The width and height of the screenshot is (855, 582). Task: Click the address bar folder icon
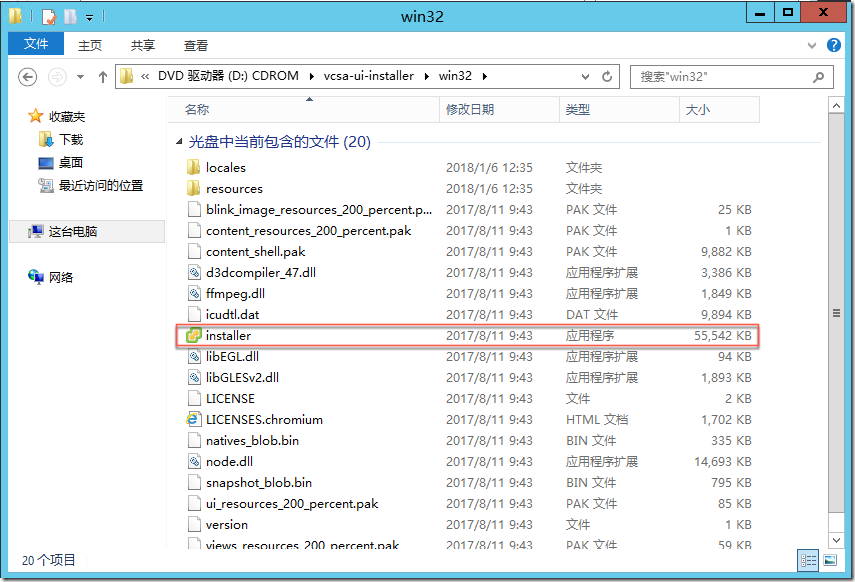click(127, 76)
